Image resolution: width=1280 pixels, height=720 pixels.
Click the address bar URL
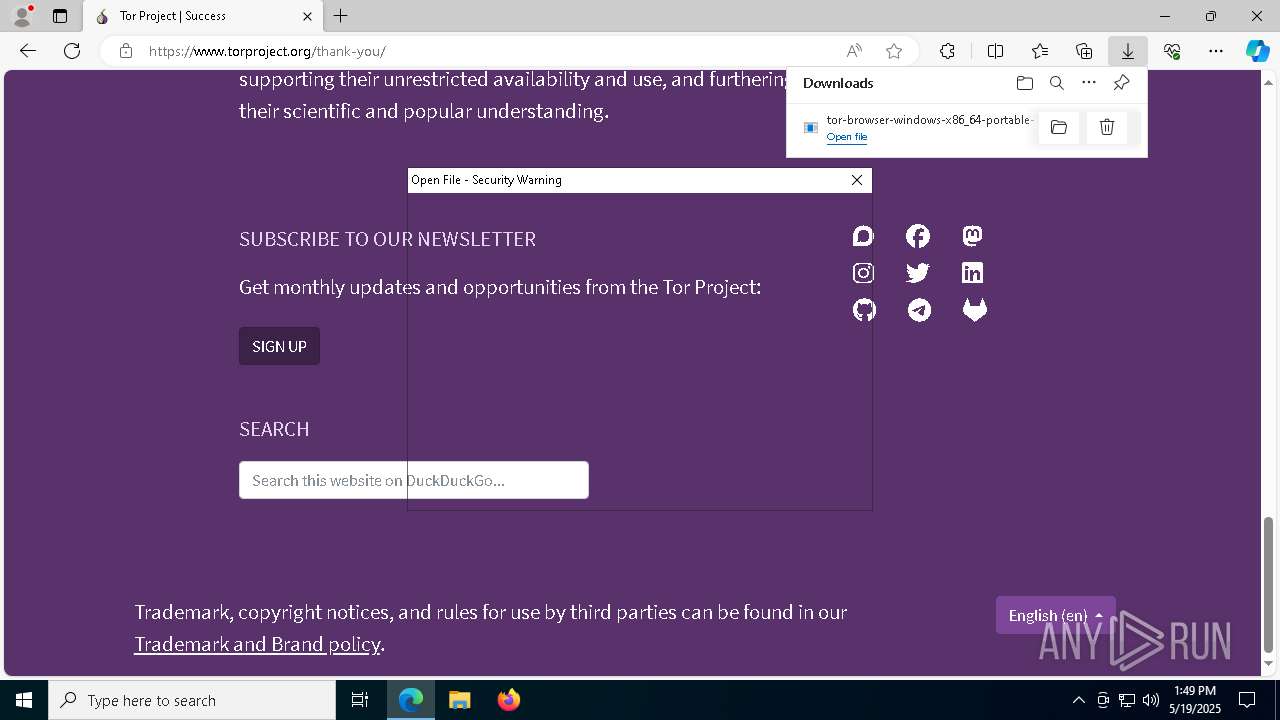(x=267, y=51)
